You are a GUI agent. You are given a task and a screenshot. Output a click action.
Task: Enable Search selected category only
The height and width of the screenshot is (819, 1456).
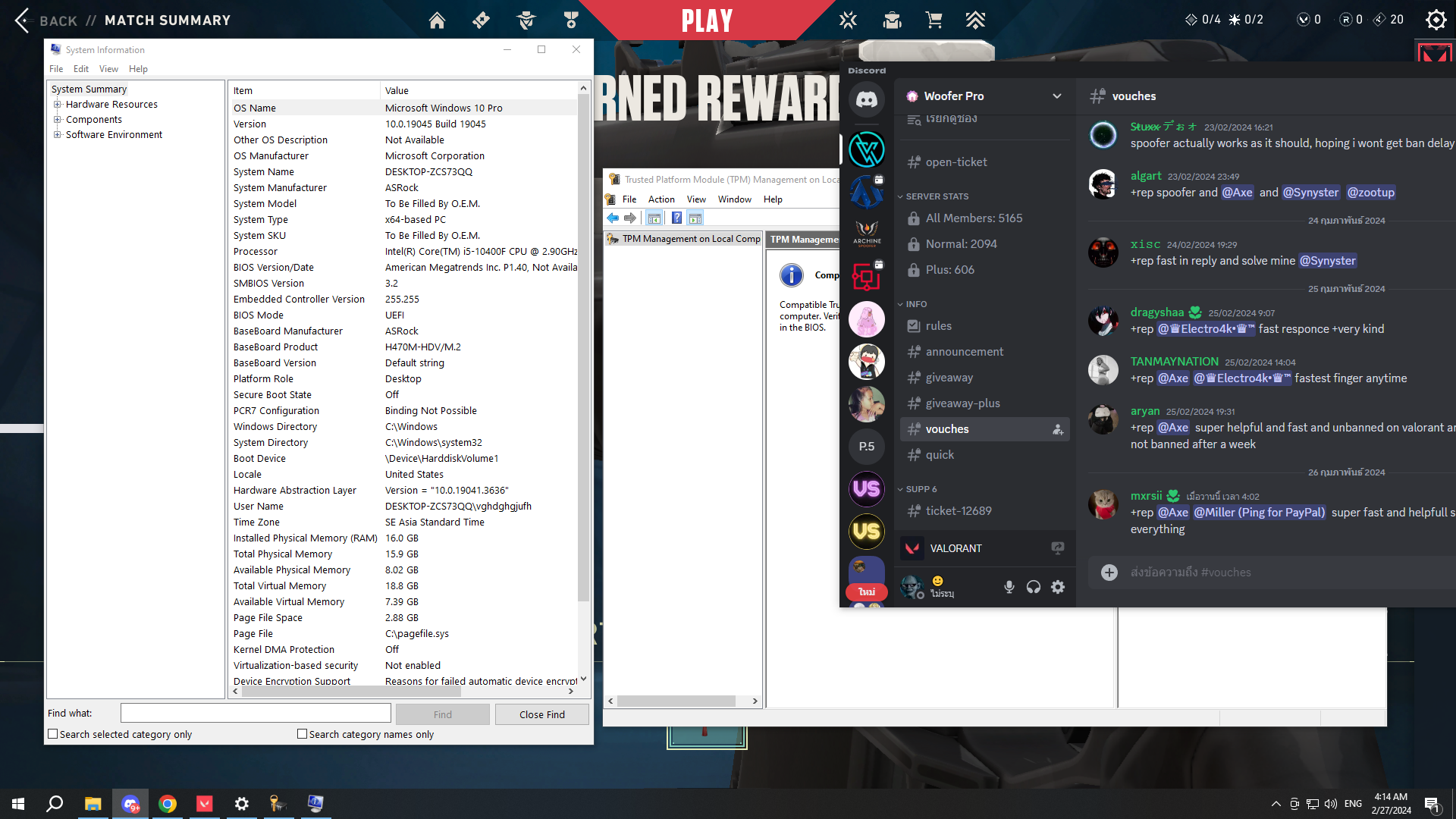[53, 734]
